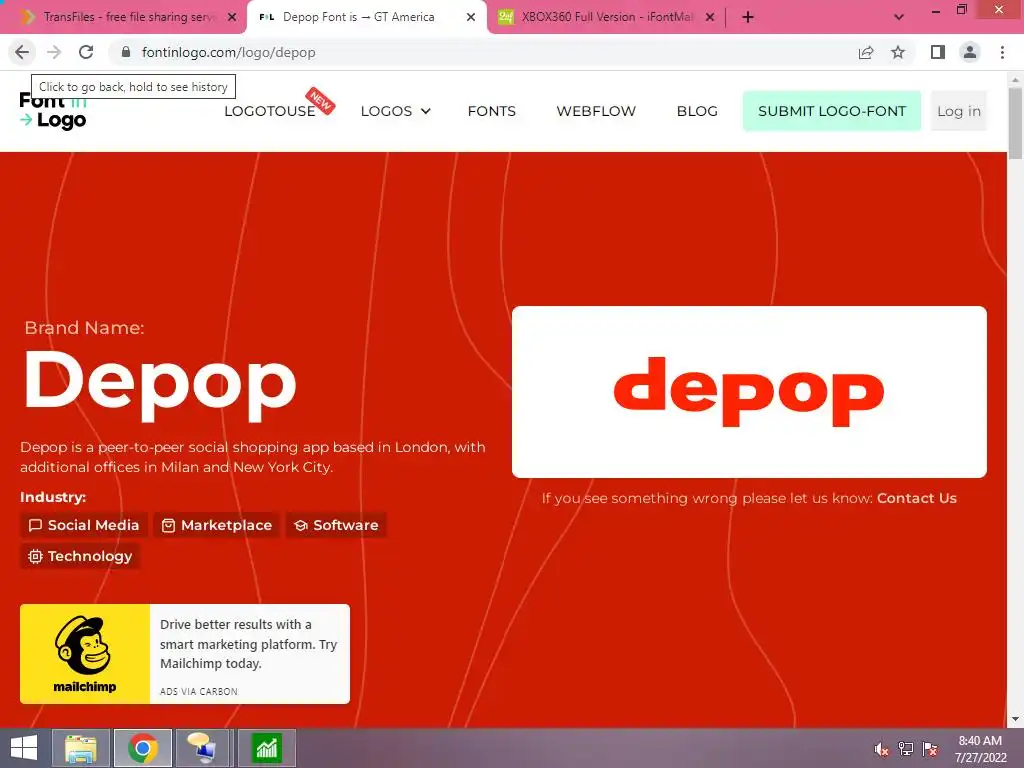Click the Log in button
Viewport: 1024px width, 768px height.
[959, 111]
